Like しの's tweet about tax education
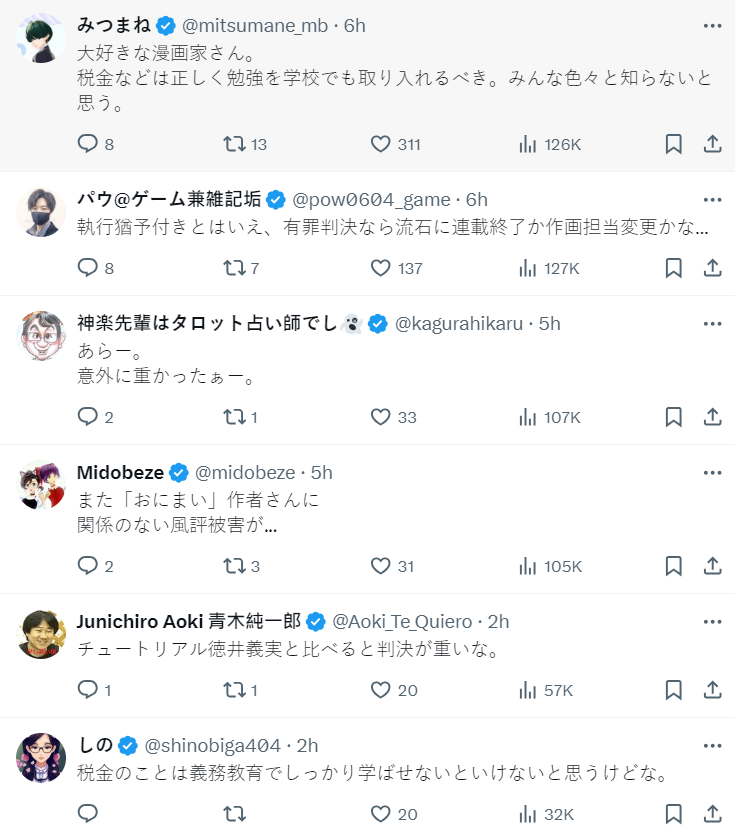 click(380, 814)
